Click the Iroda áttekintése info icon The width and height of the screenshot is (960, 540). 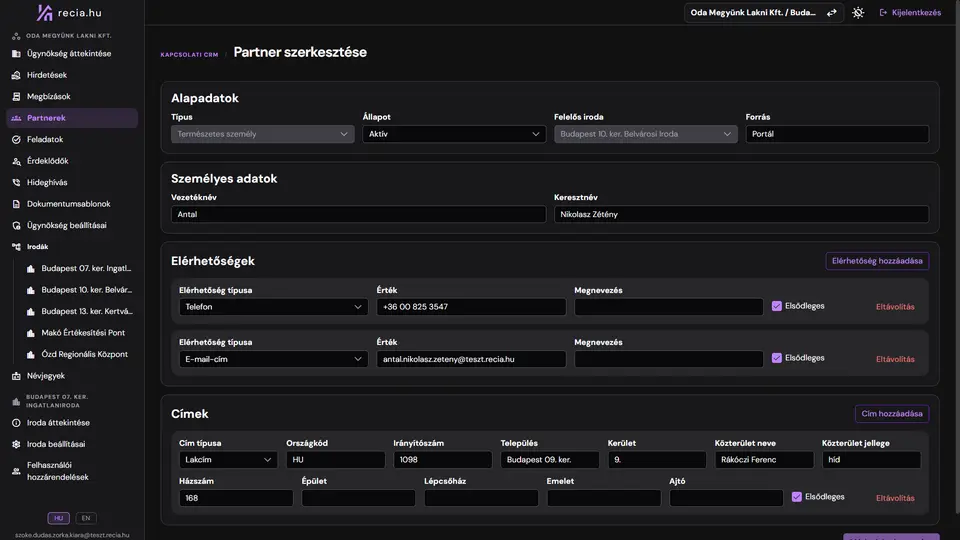pyautogui.click(x=16, y=423)
